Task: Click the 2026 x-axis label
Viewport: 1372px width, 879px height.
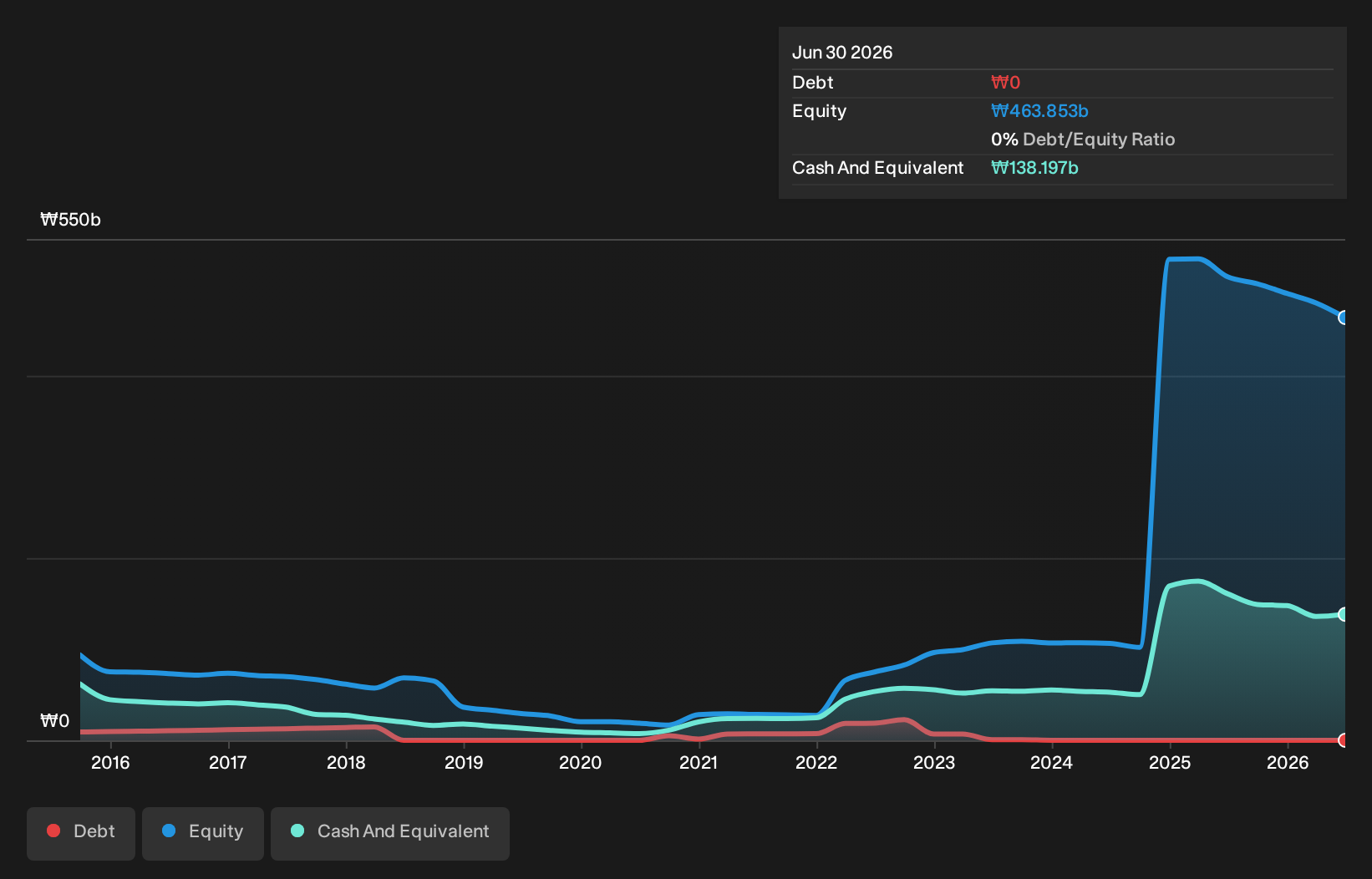Action: (x=1288, y=762)
